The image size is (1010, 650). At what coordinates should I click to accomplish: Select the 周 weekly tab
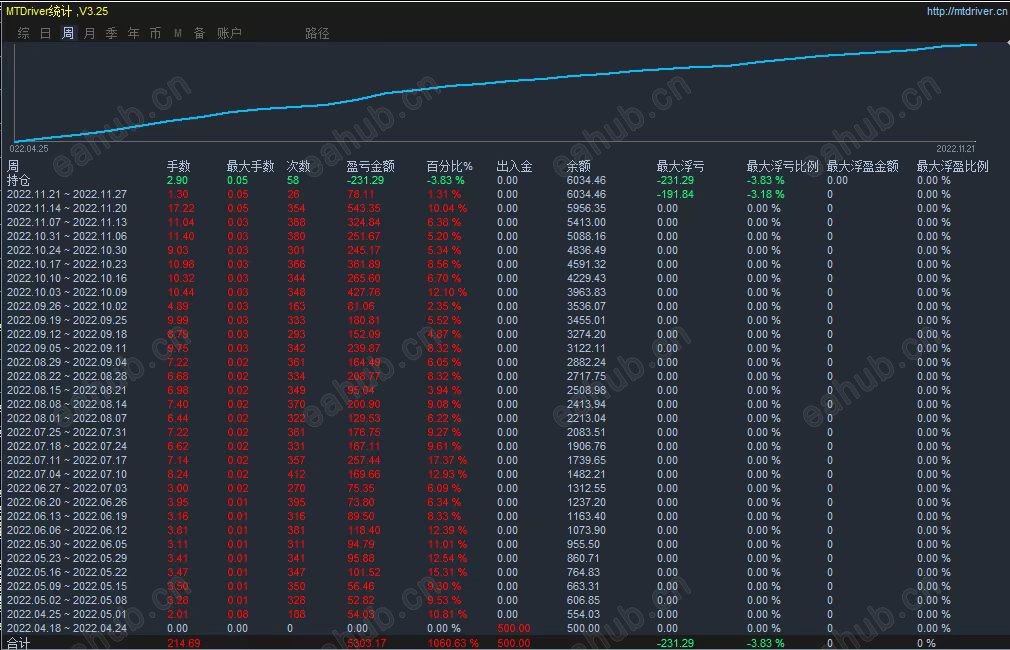tap(68, 33)
